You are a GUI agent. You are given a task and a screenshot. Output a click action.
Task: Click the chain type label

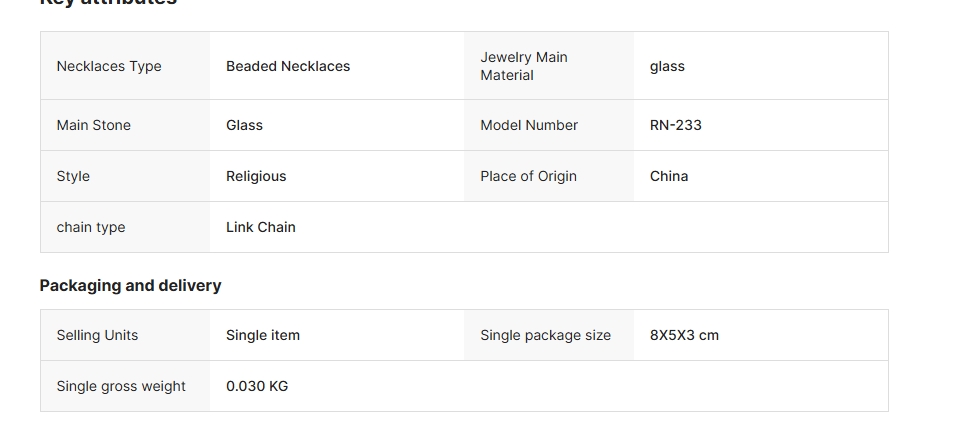pos(91,227)
